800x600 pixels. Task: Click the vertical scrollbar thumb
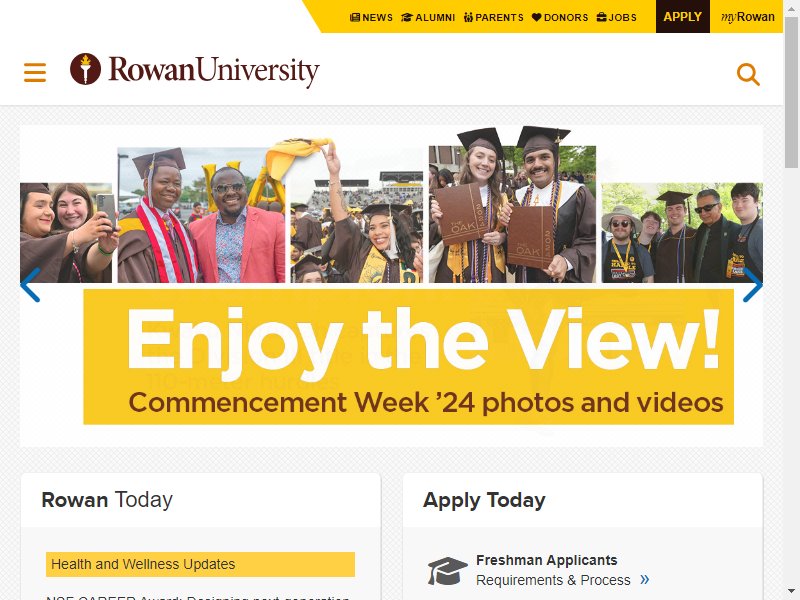point(791,92)
